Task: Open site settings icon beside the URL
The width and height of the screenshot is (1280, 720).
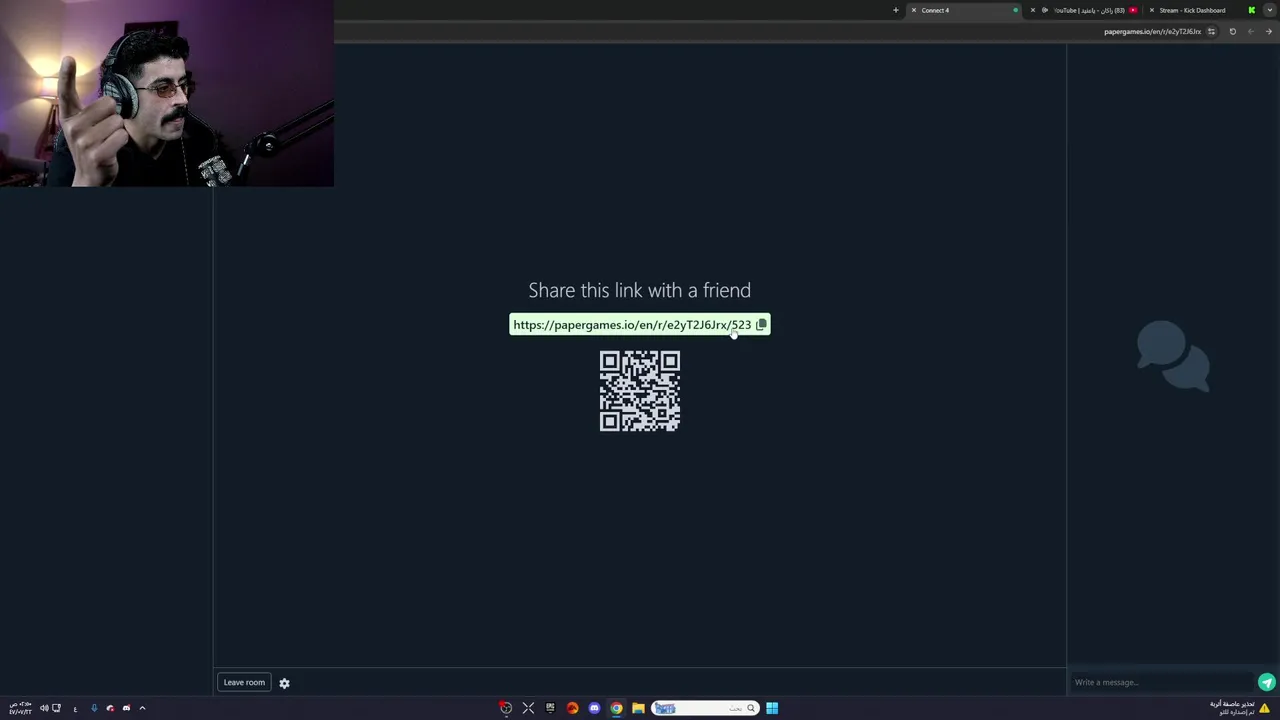Action: click(x=1211, y=31)
